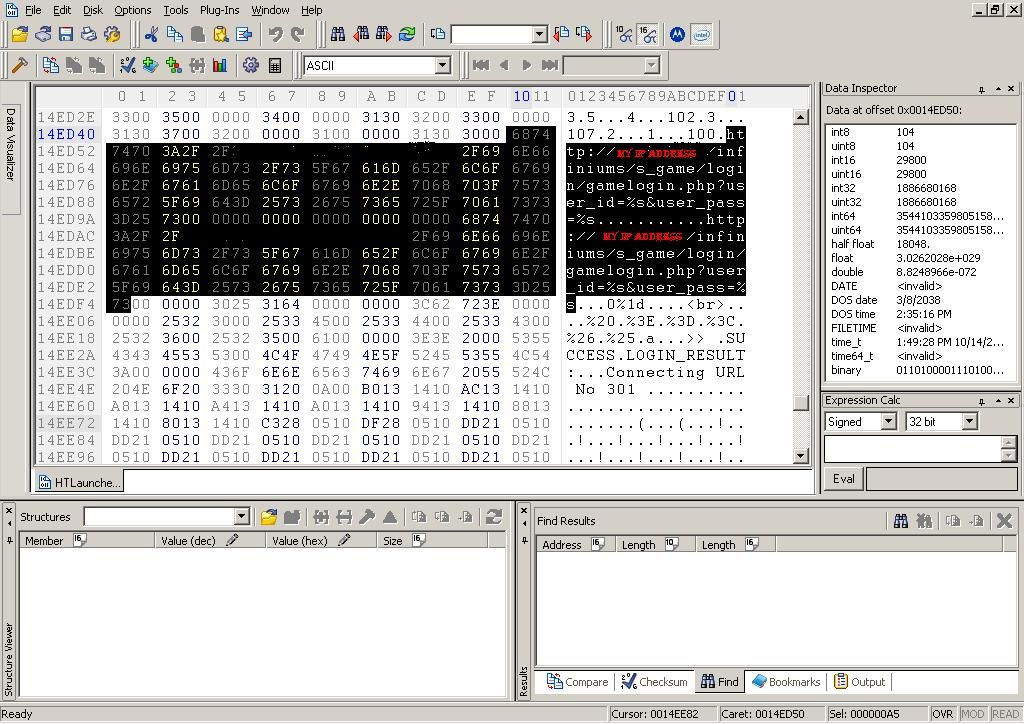Click the Print icon in the toolbar
The image size is (1024, 724).
[89, 34]
